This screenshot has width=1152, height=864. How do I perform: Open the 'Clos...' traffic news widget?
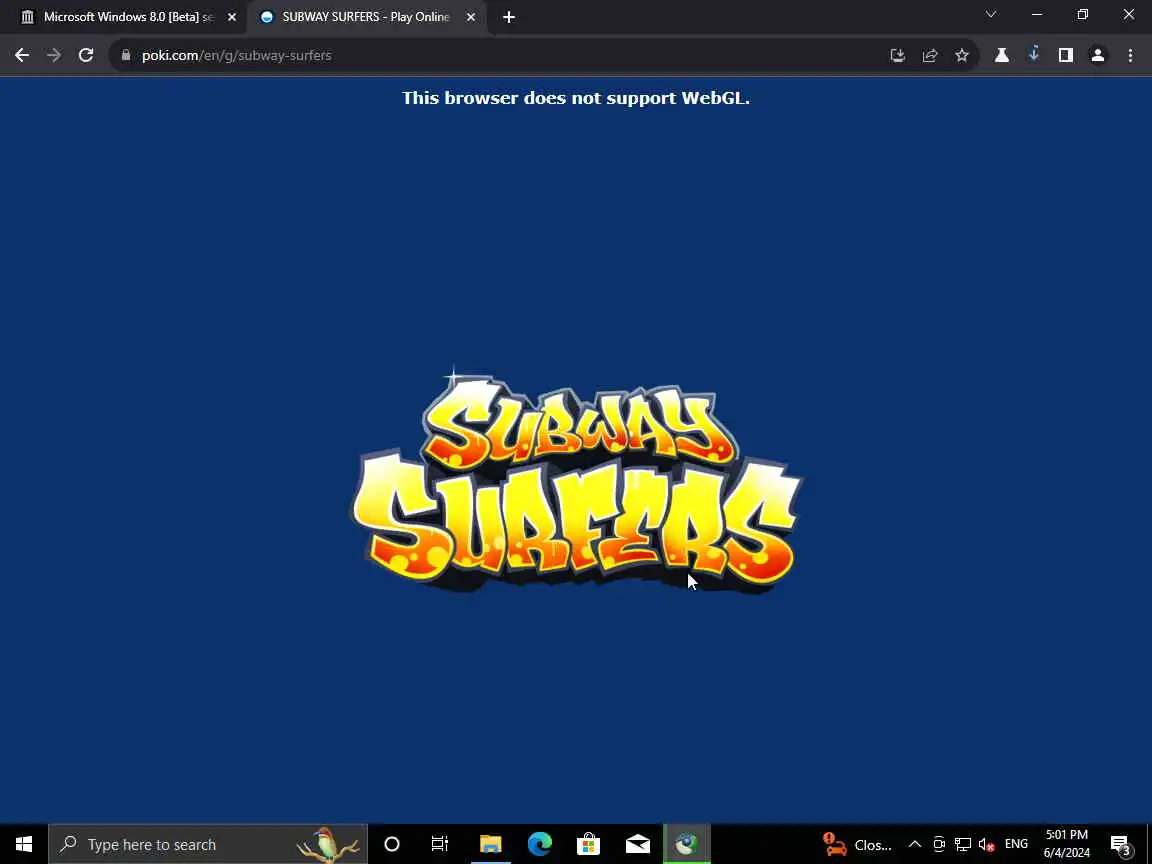(x=857, y=844)
